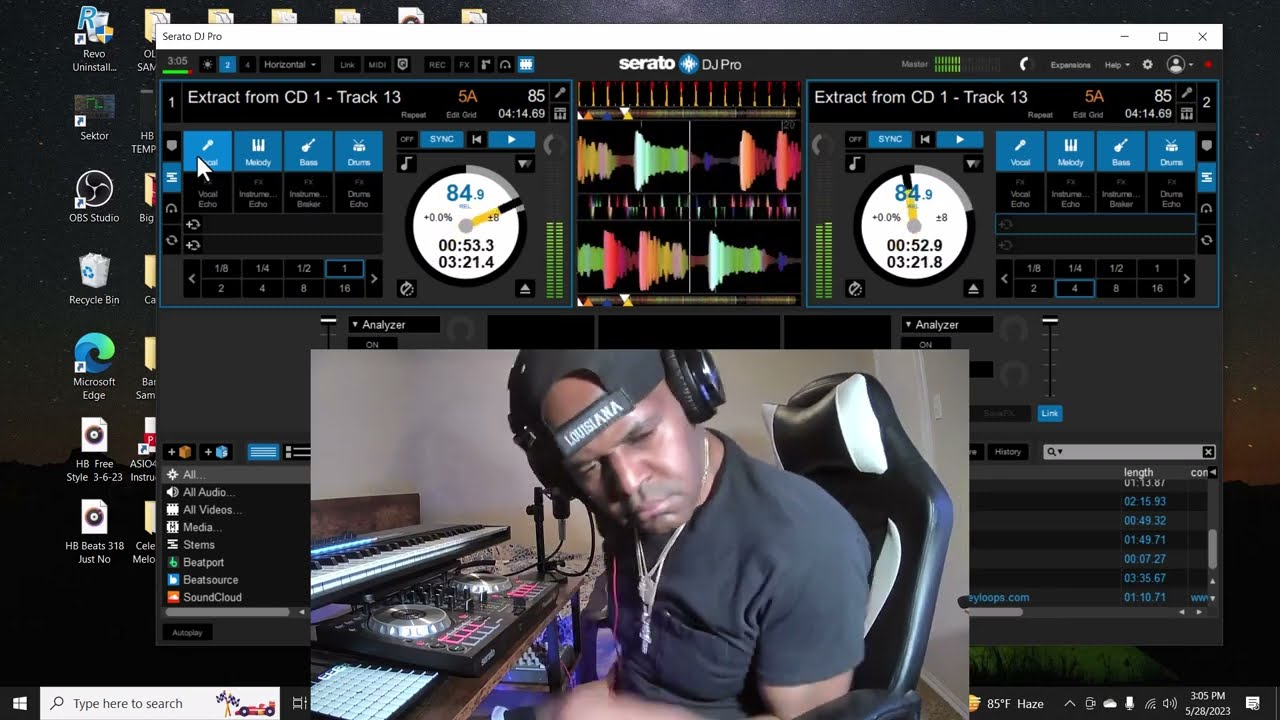Play deck 1
The image size is (1280, 720).
[x=512, y=139]
